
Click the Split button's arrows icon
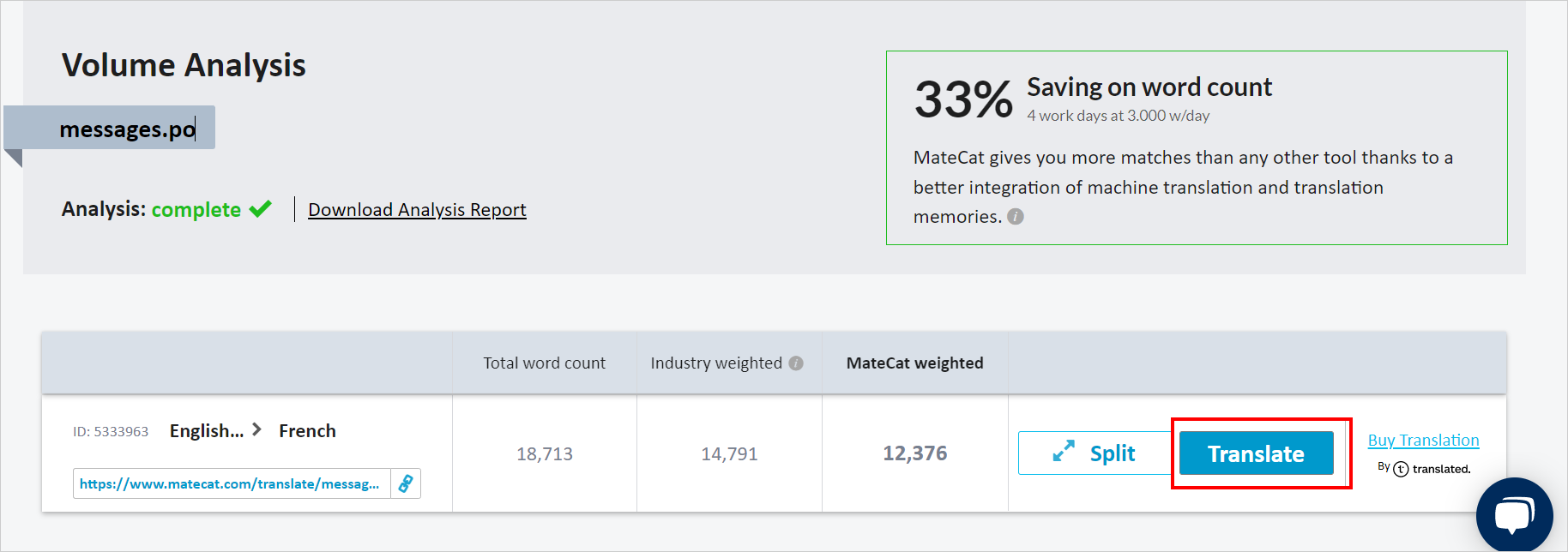point(1064,452)
